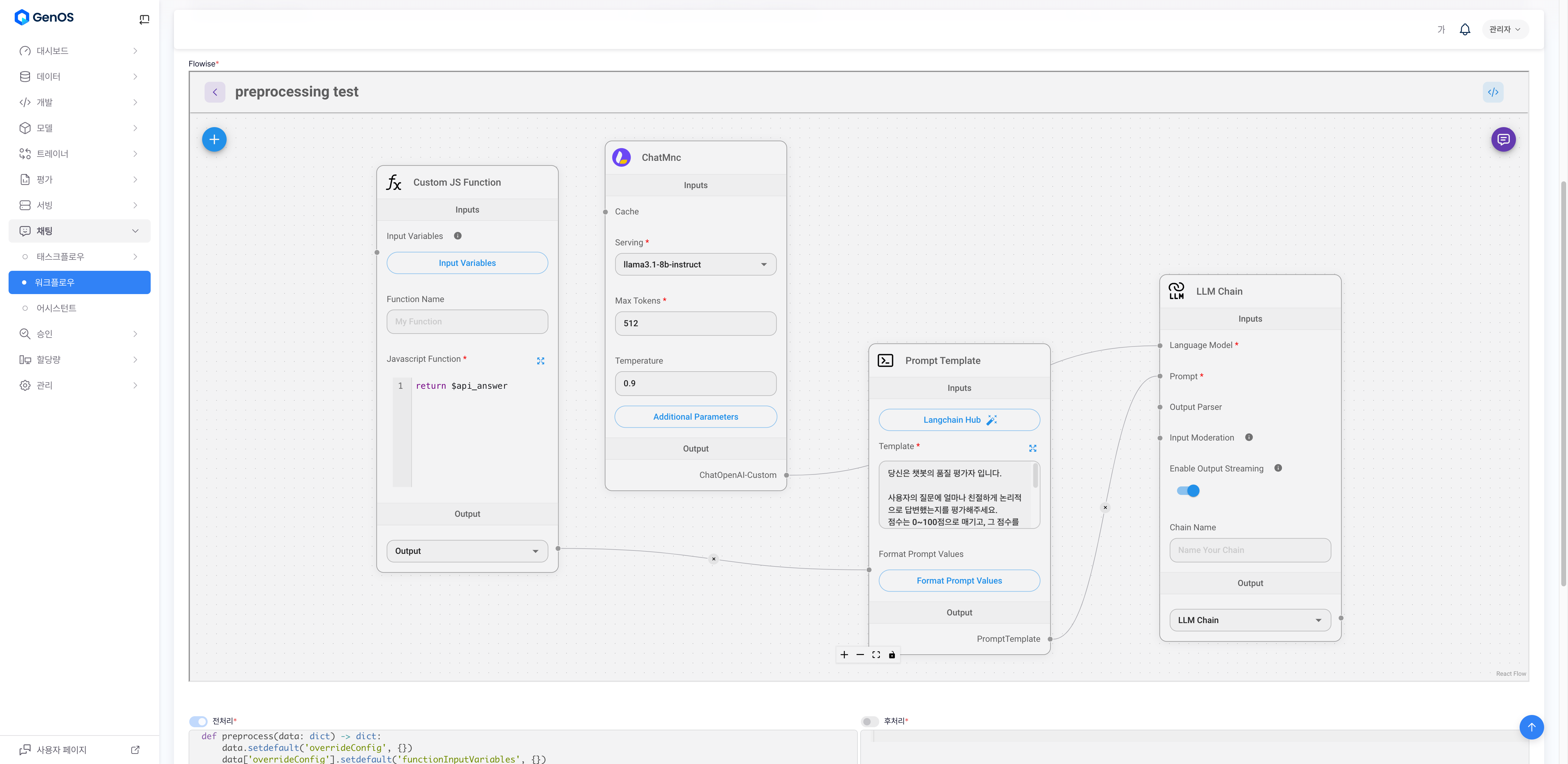The width and height of the screenshot is (1568, 764).
Task: Click the API code embed icon
Action: tap(1493, 92)
